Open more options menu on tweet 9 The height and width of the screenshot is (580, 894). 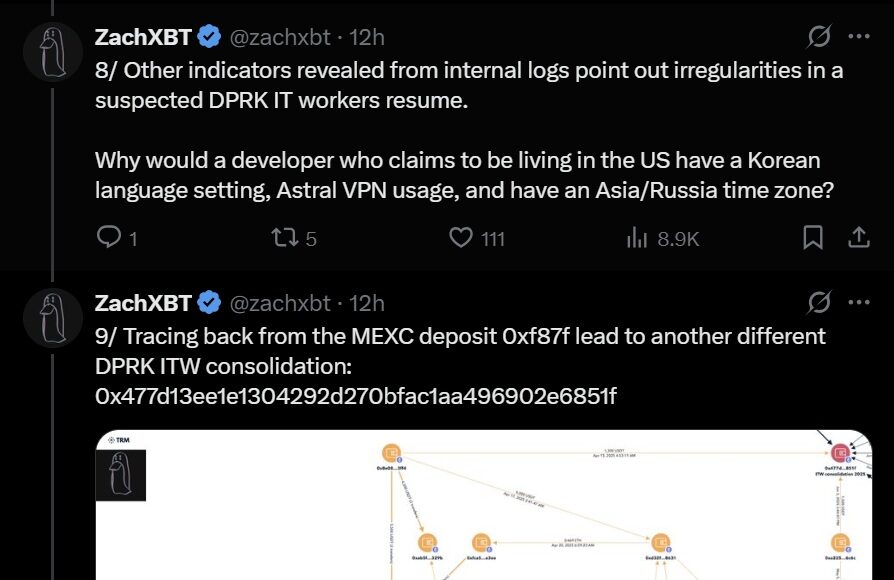(x=859, y=302)
